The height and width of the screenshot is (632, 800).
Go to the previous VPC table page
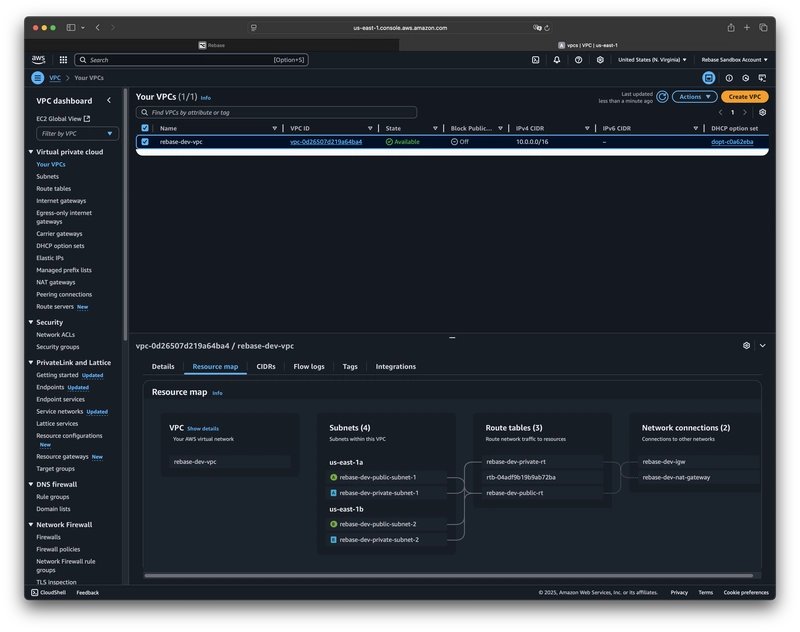point(720,112)
